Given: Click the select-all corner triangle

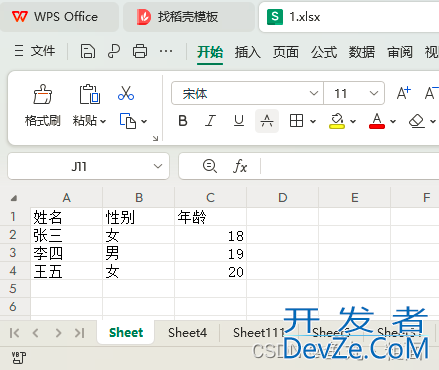Looking at the screenshot, I should (14, 198).
